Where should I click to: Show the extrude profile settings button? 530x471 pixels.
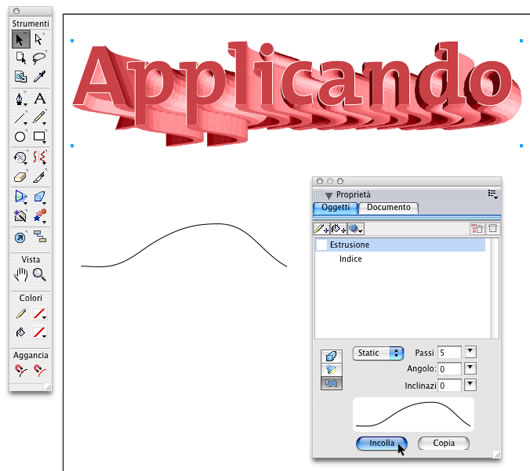(x=331, y=383)
